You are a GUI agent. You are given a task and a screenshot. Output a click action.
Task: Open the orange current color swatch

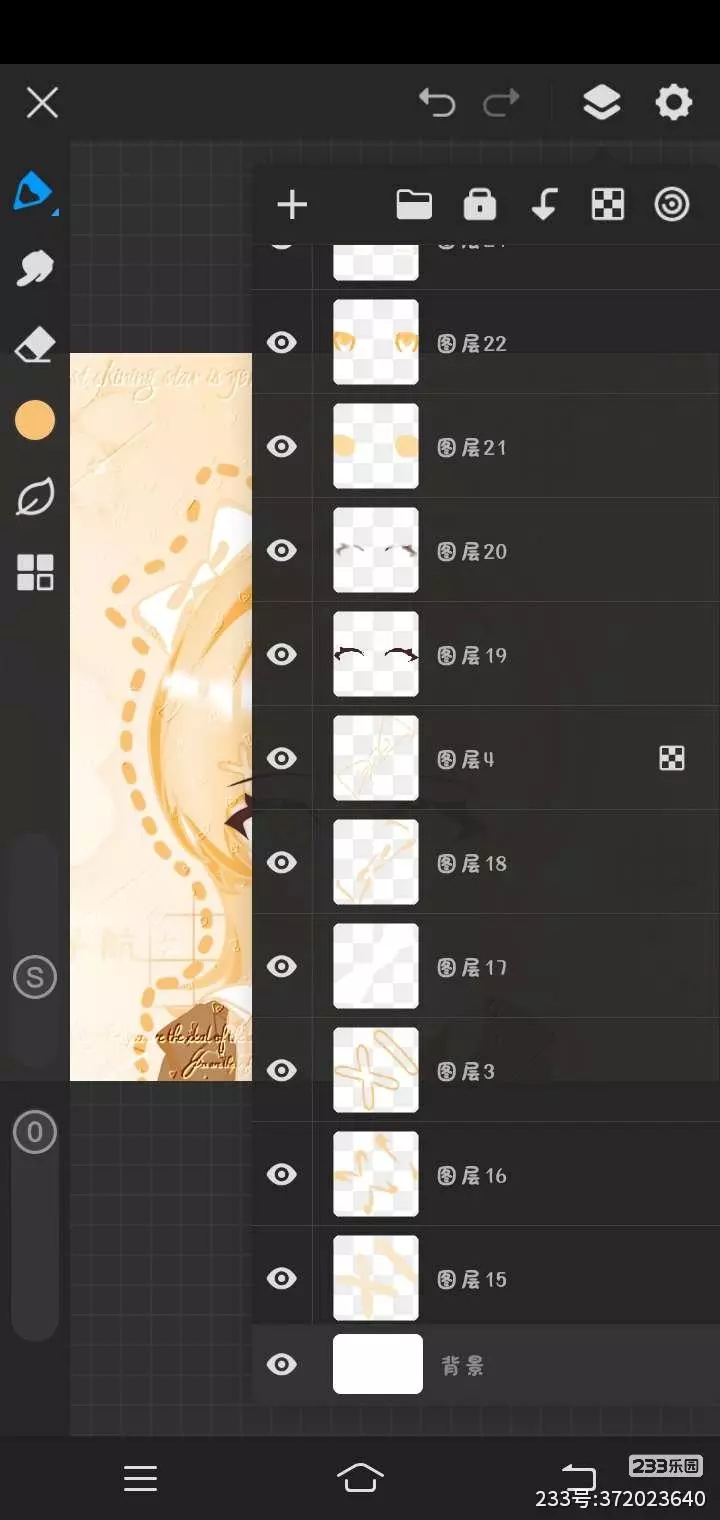click(35, 421)
